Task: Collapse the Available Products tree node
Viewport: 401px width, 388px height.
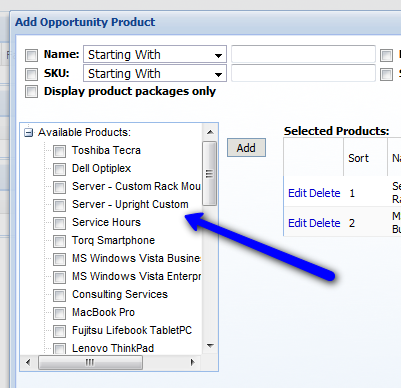Action: [x=29, y=133]
